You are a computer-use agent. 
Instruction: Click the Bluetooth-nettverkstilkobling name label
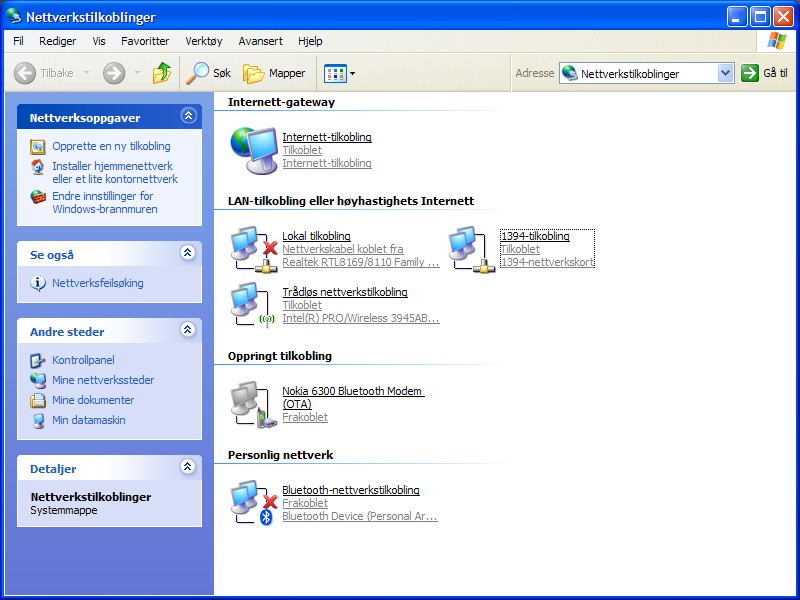[x=351, y=490]
